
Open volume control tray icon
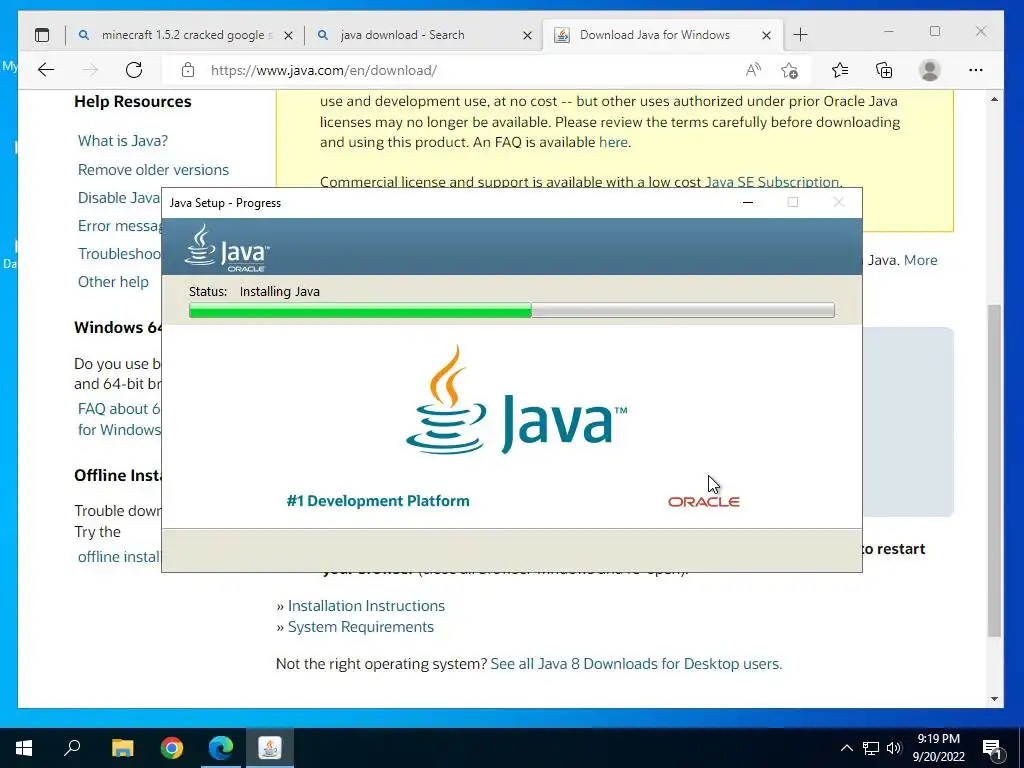[x=894, y=748]
